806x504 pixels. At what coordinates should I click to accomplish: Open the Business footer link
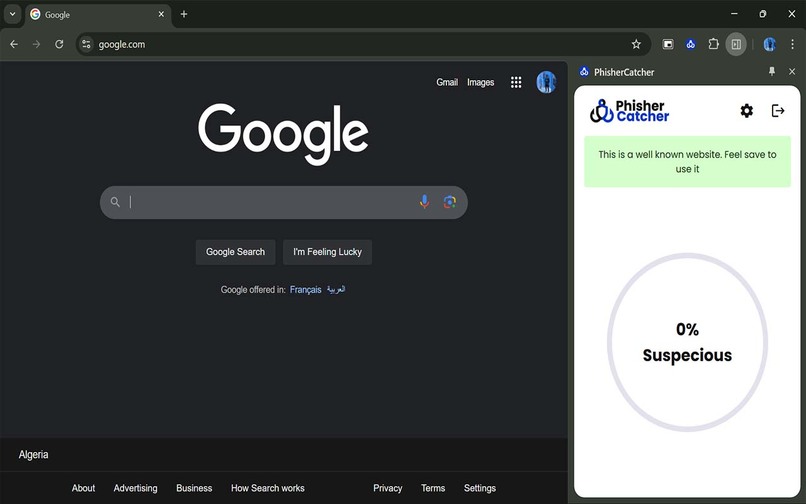(x=194, y=488)
